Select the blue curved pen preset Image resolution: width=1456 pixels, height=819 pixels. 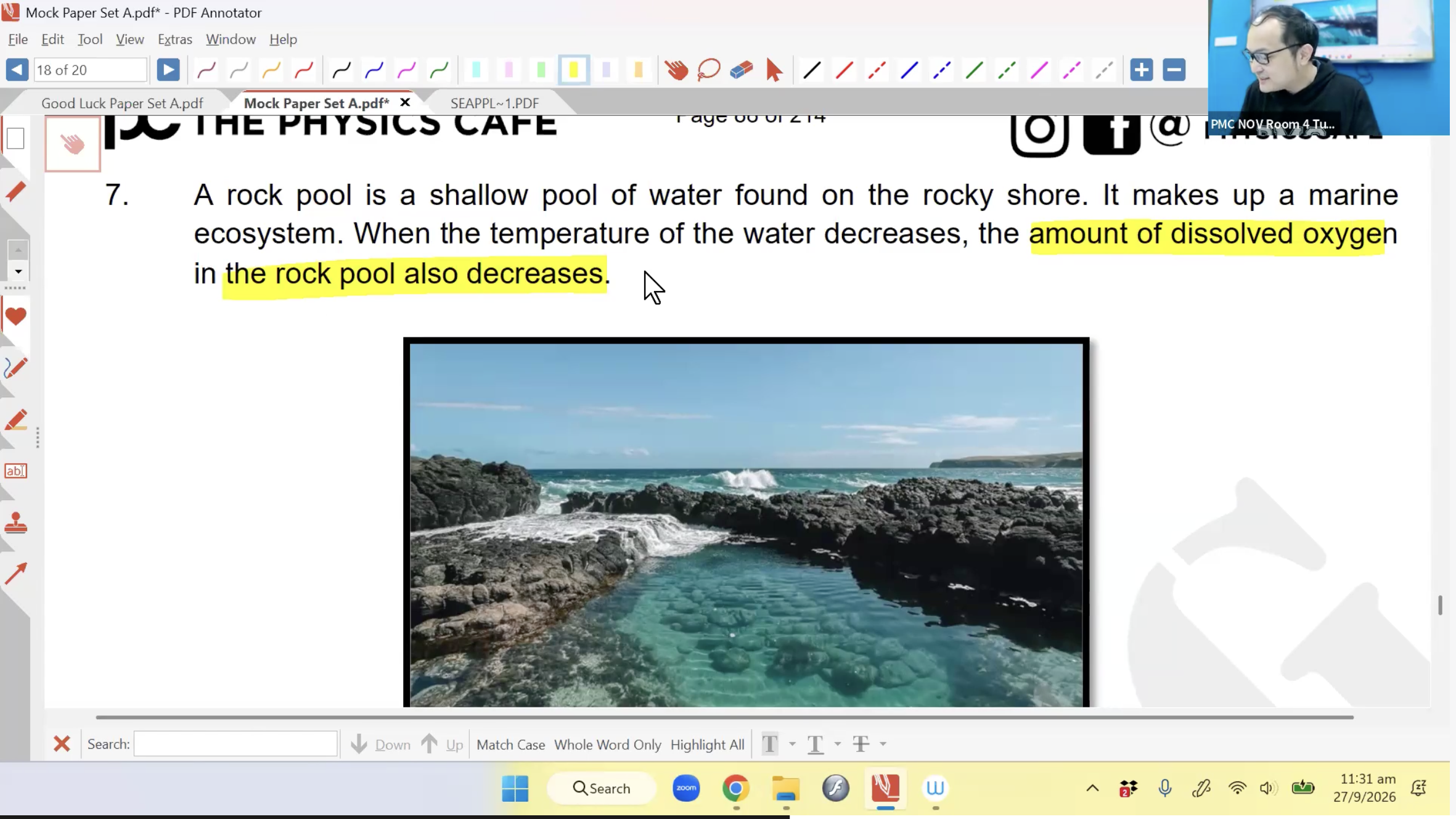point(374,70)
